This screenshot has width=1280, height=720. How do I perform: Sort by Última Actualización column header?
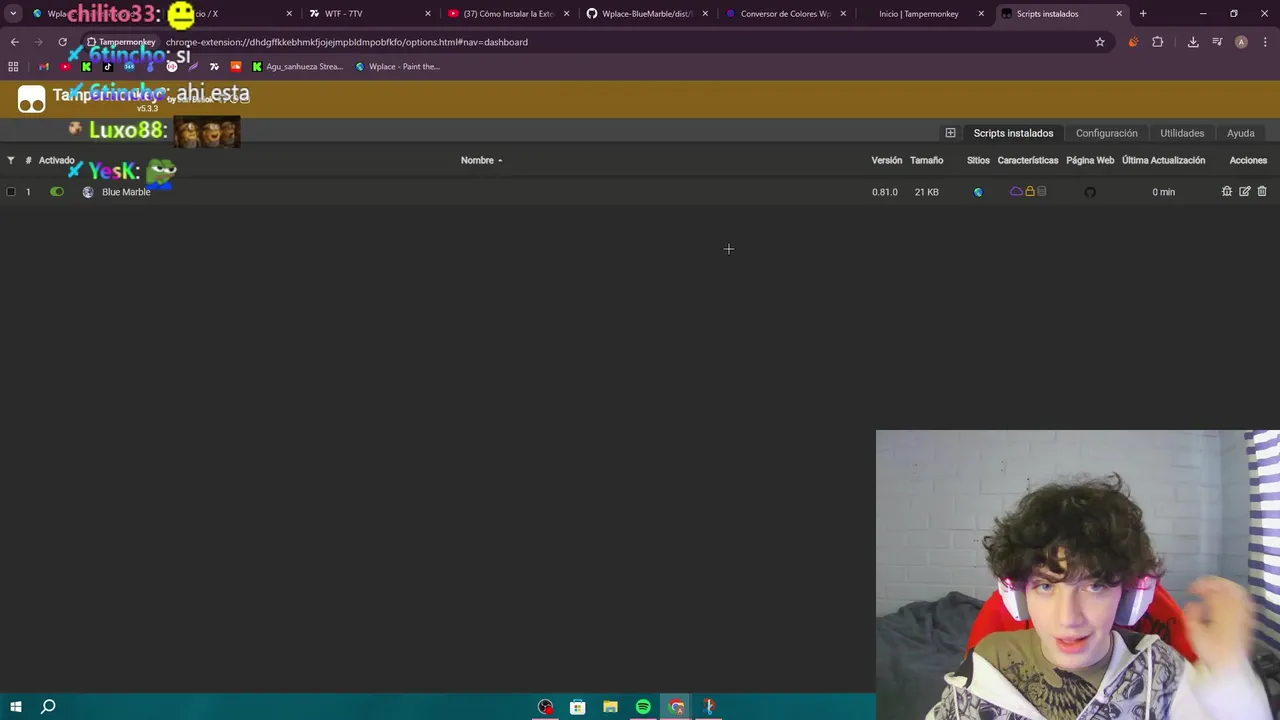[x=1163, y=160]
